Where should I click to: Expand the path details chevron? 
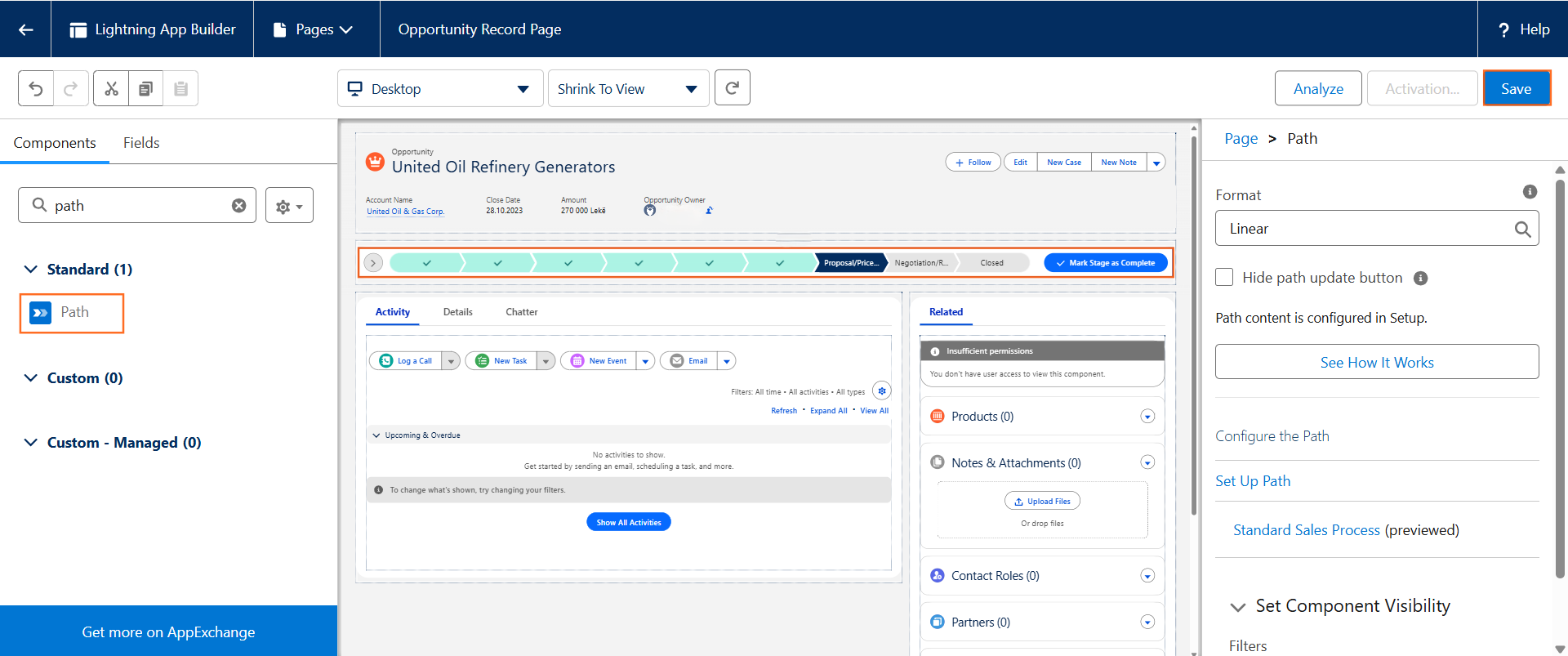(x=373, y=263)
